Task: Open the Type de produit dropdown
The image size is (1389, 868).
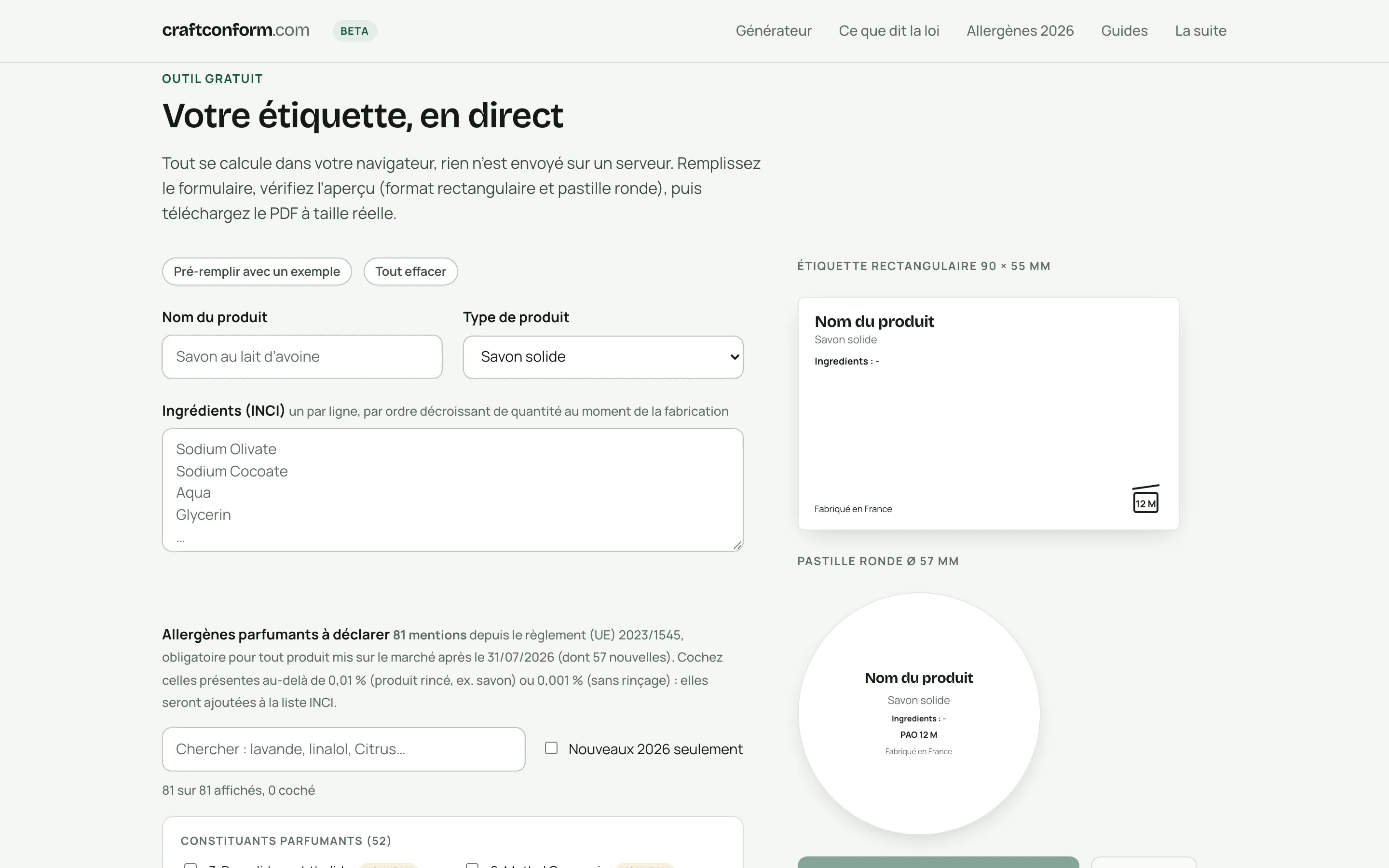Action: [x=603, y=357]
